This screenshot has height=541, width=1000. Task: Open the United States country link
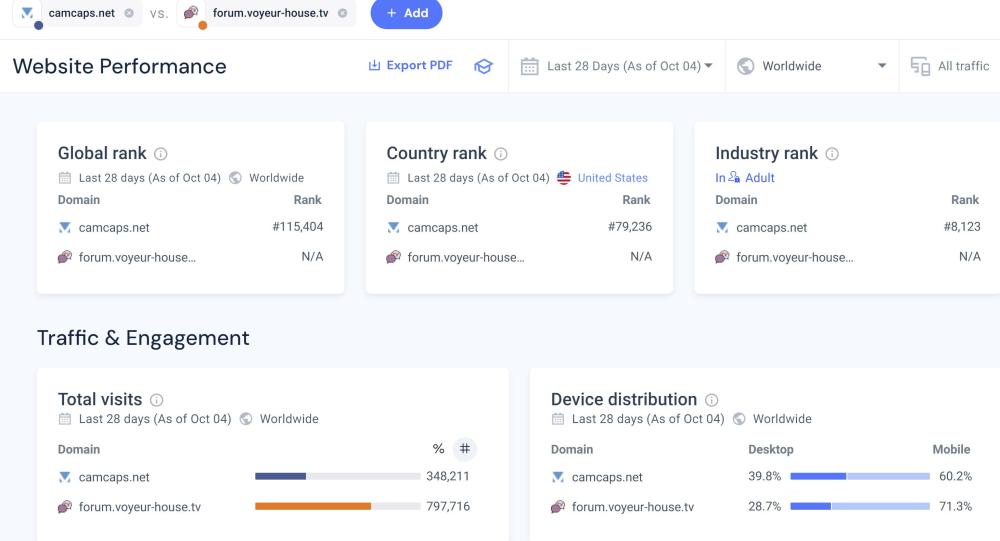point(612,178)
